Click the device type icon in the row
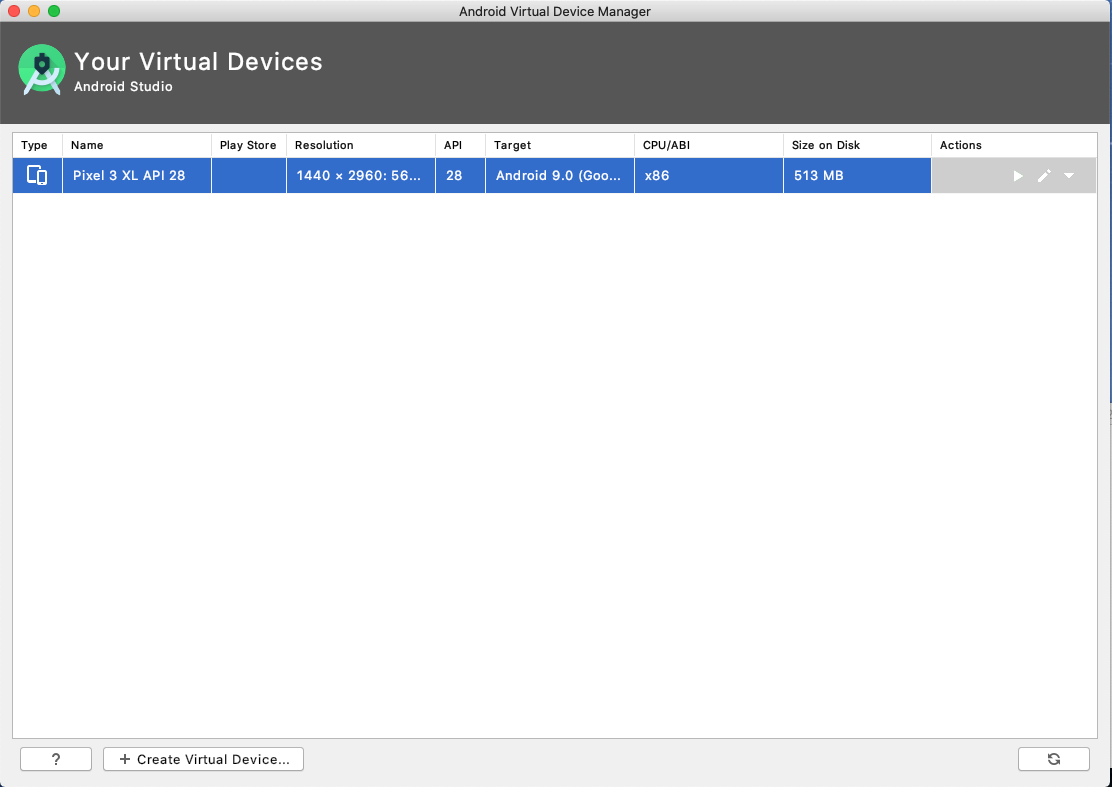The image size is (1112, 787). pos(37,176)
